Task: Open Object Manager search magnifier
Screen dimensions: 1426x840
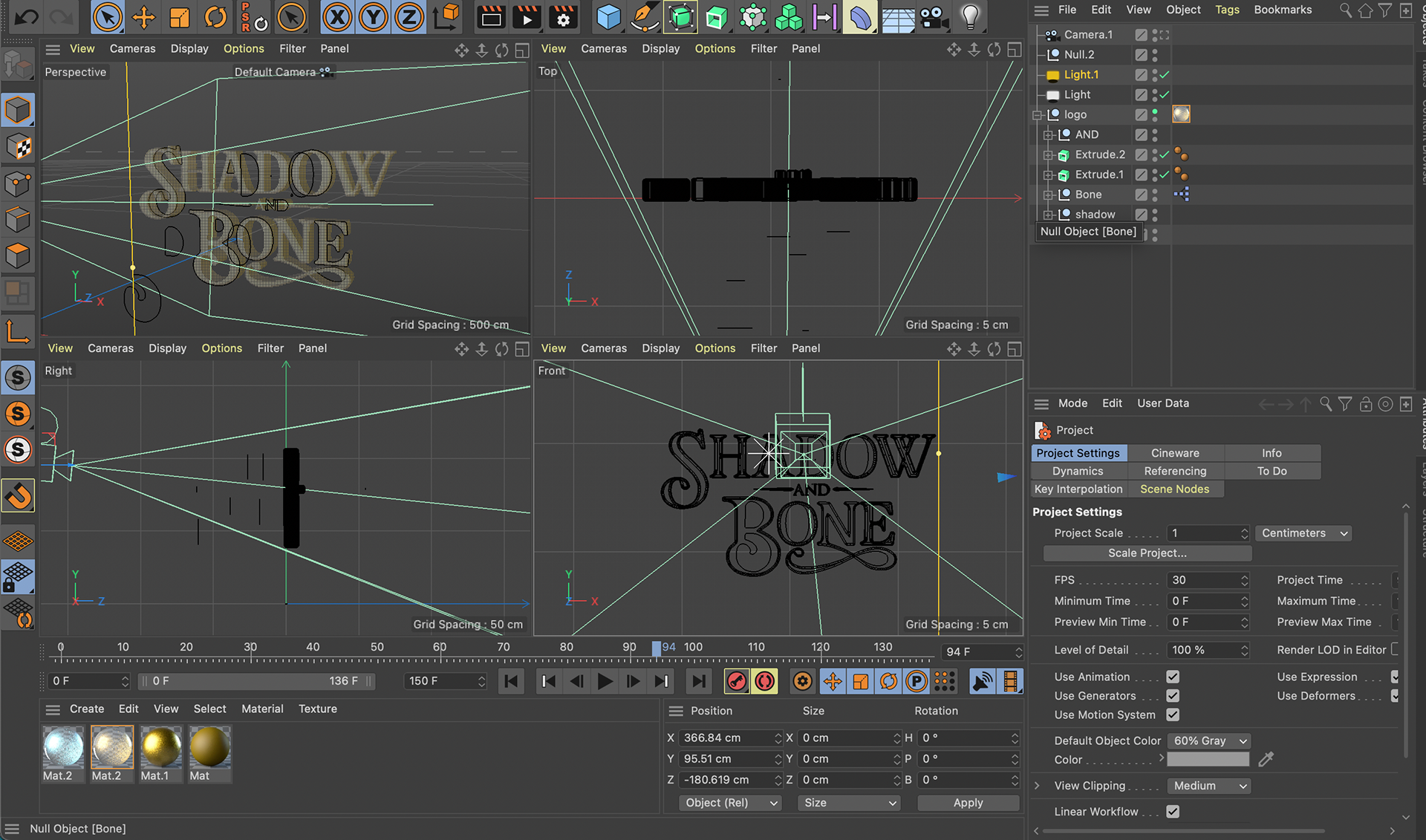Action: 1345,10
